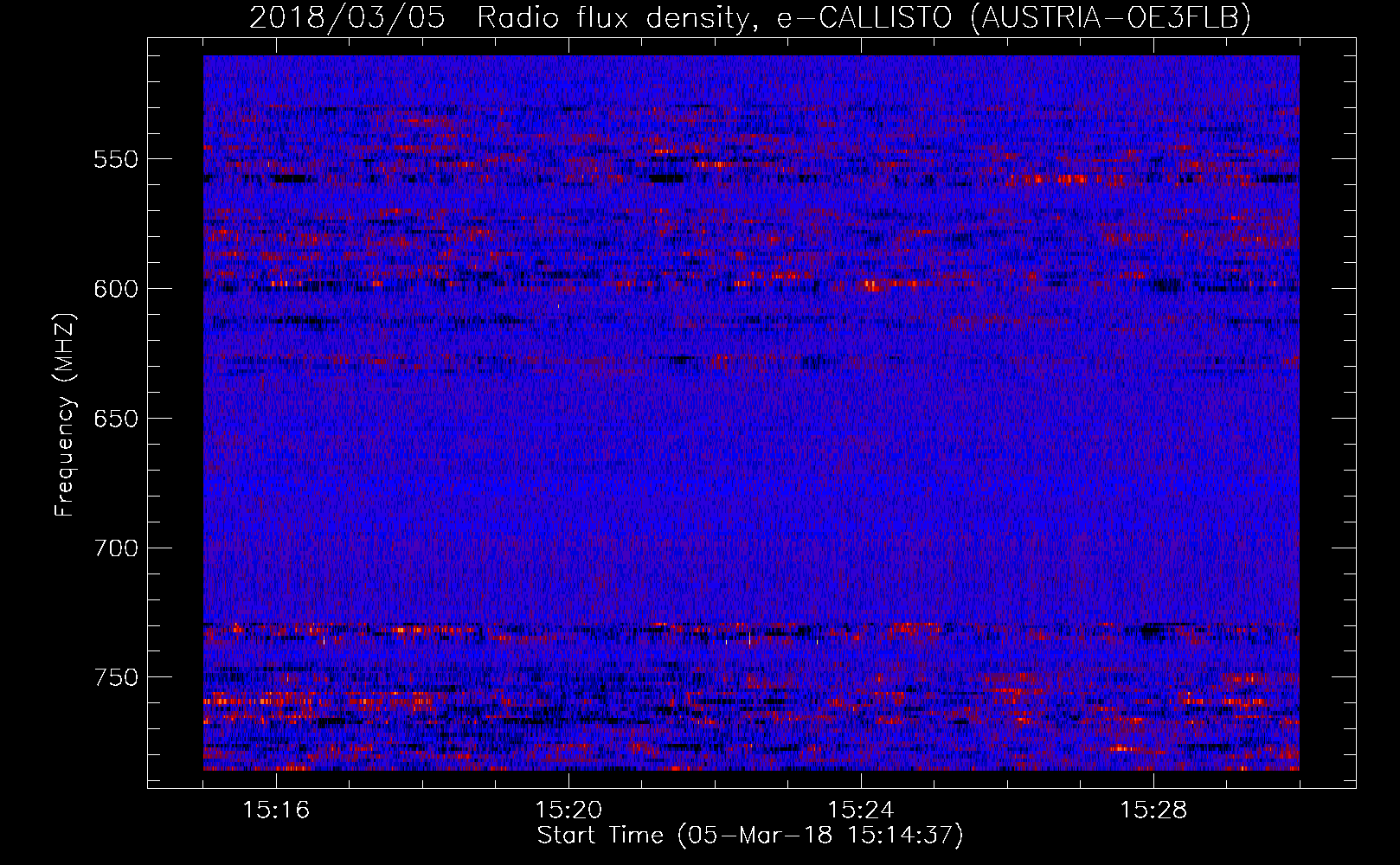The width and height of the screenshot is (1400, 865).
Task: Select the 750 frequency axis label
Action: point(116,677)
